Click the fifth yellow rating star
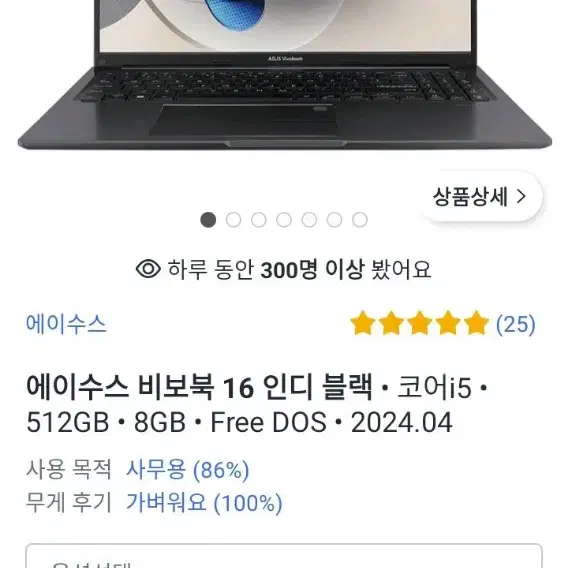The image size is (568, 568). pos(476,323)
